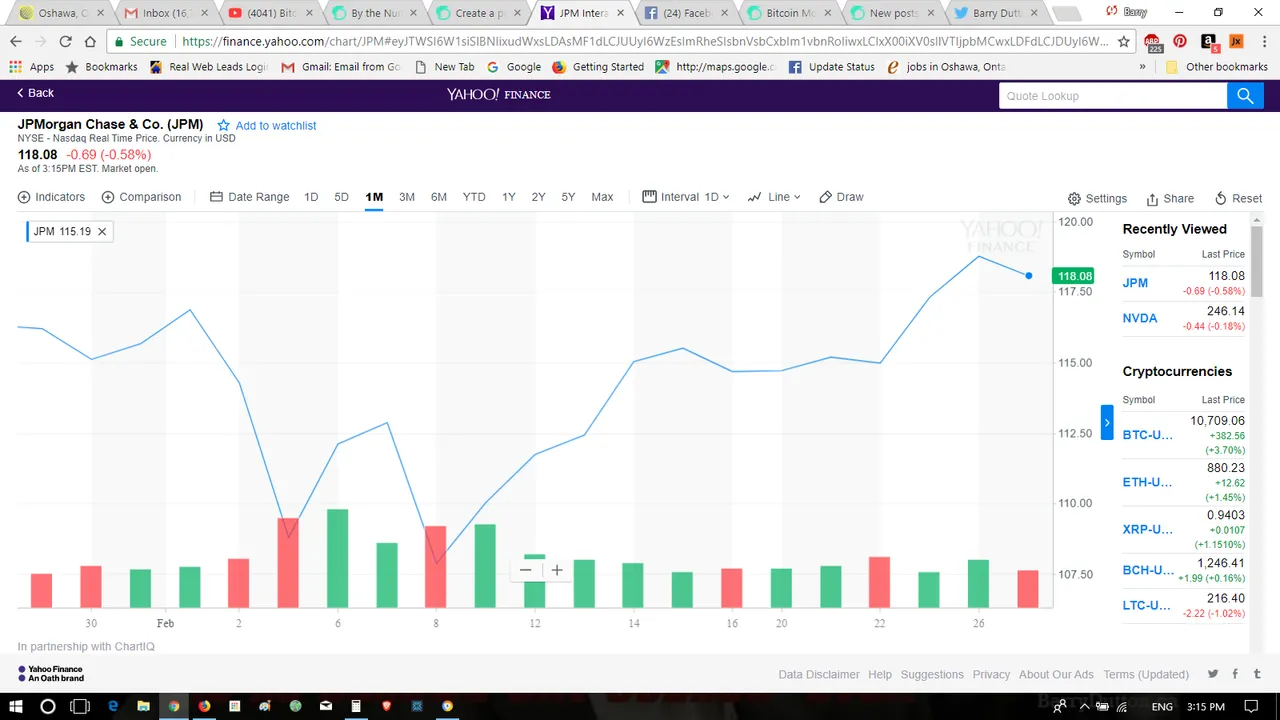The height and width of the screenshot is (720, 1280).
Task: Expand the bookmarks overflow chevron
Action: 1143,67
